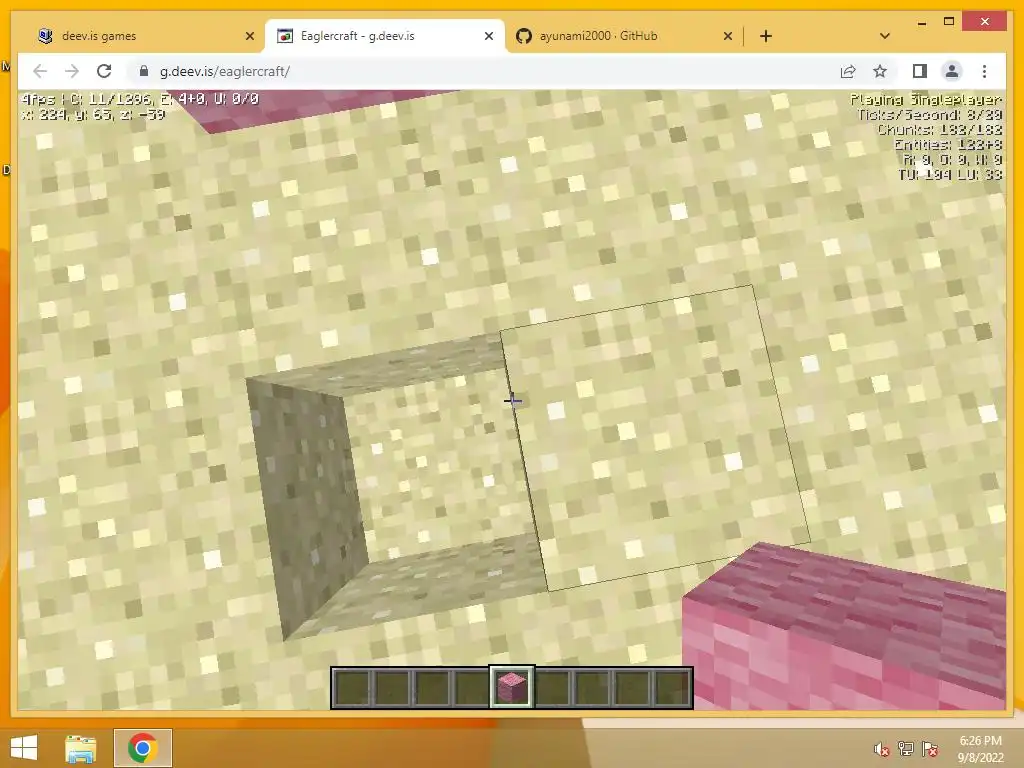View site security lock information
Screen dimensions: 1024x768
(144, 71)
